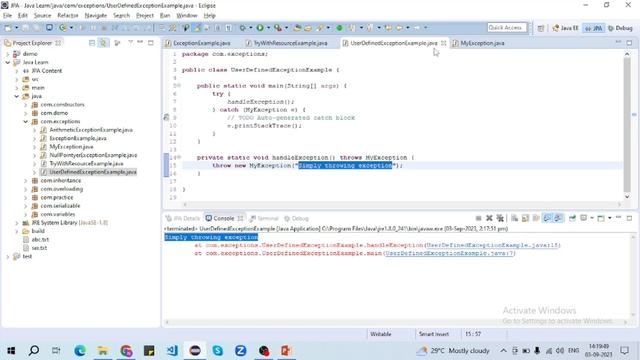Expand the test project
Screen dimensions: 640x360
[x=7, y=257]
